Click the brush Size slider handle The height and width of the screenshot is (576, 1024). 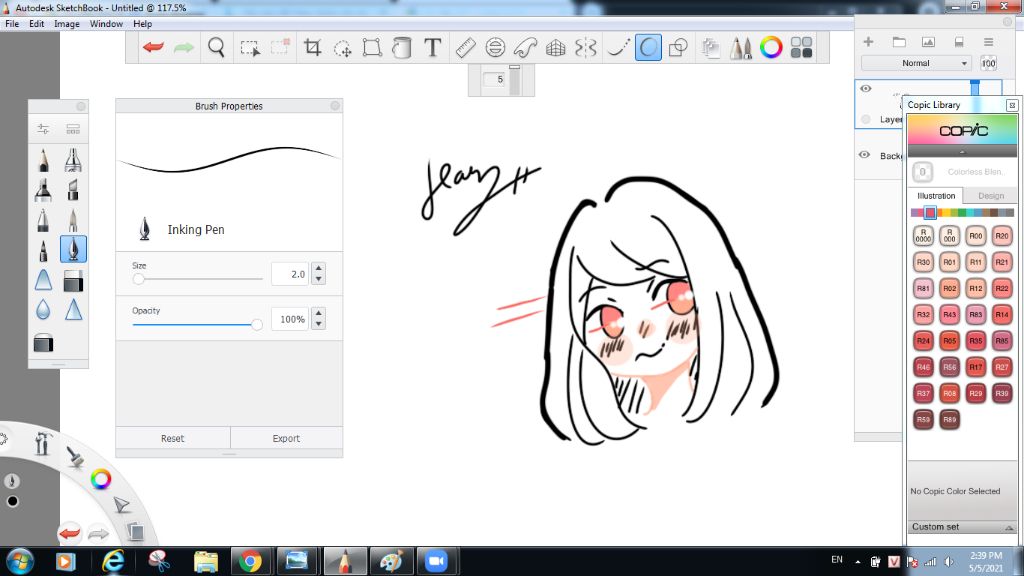138,279
